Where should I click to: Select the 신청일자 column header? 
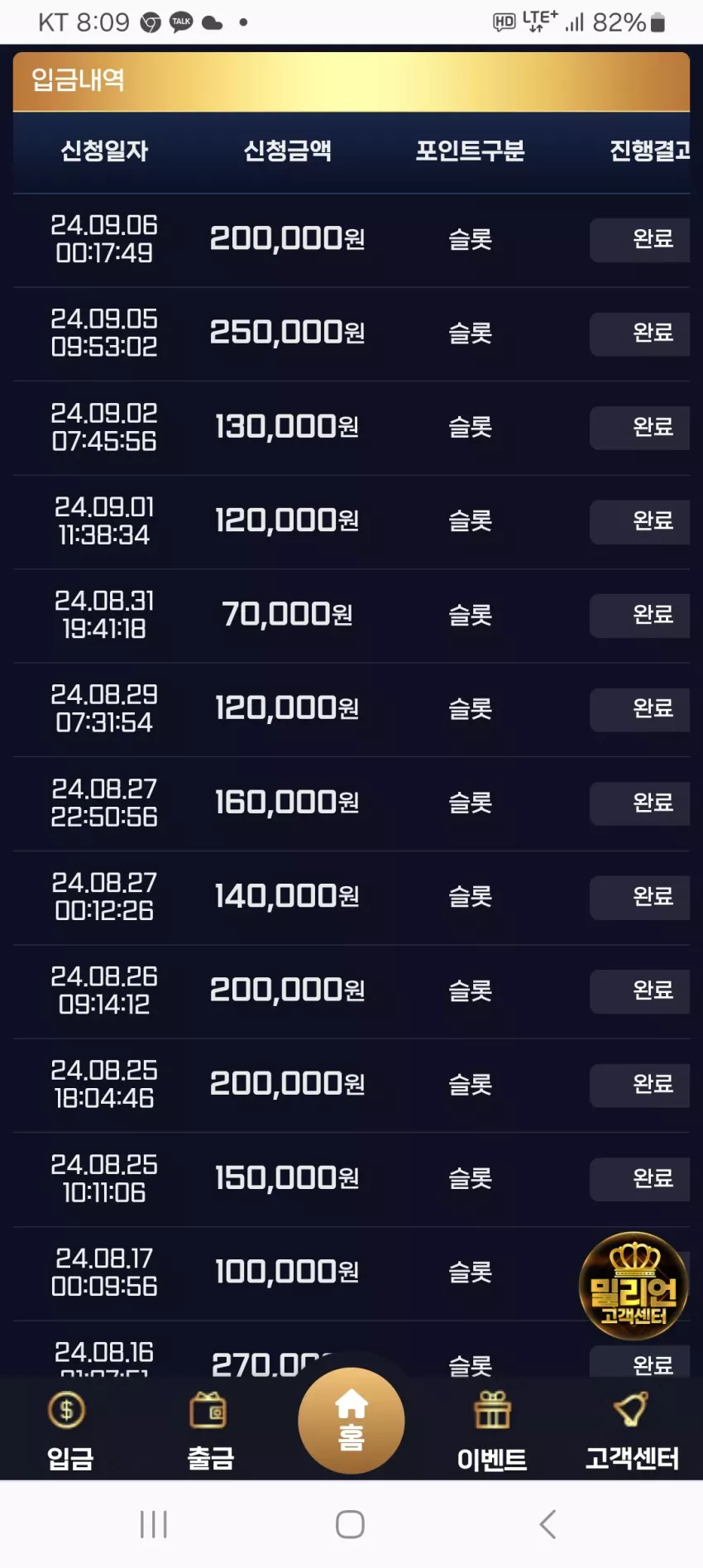pos(104,151)
